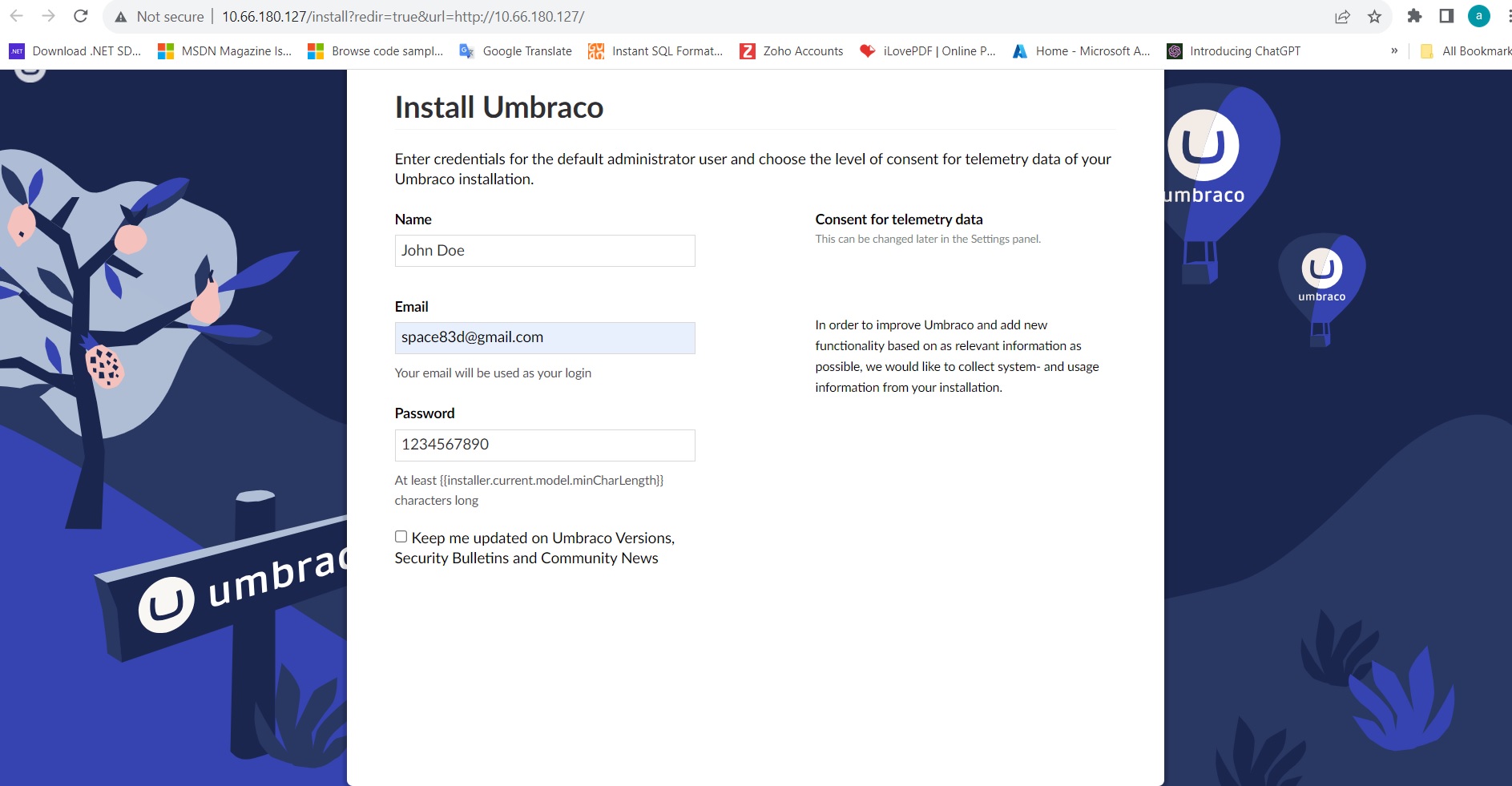Click the Install Umbraco heading
The width and height of the screenshot is (1512, 786).
click(x=499, y=107)
